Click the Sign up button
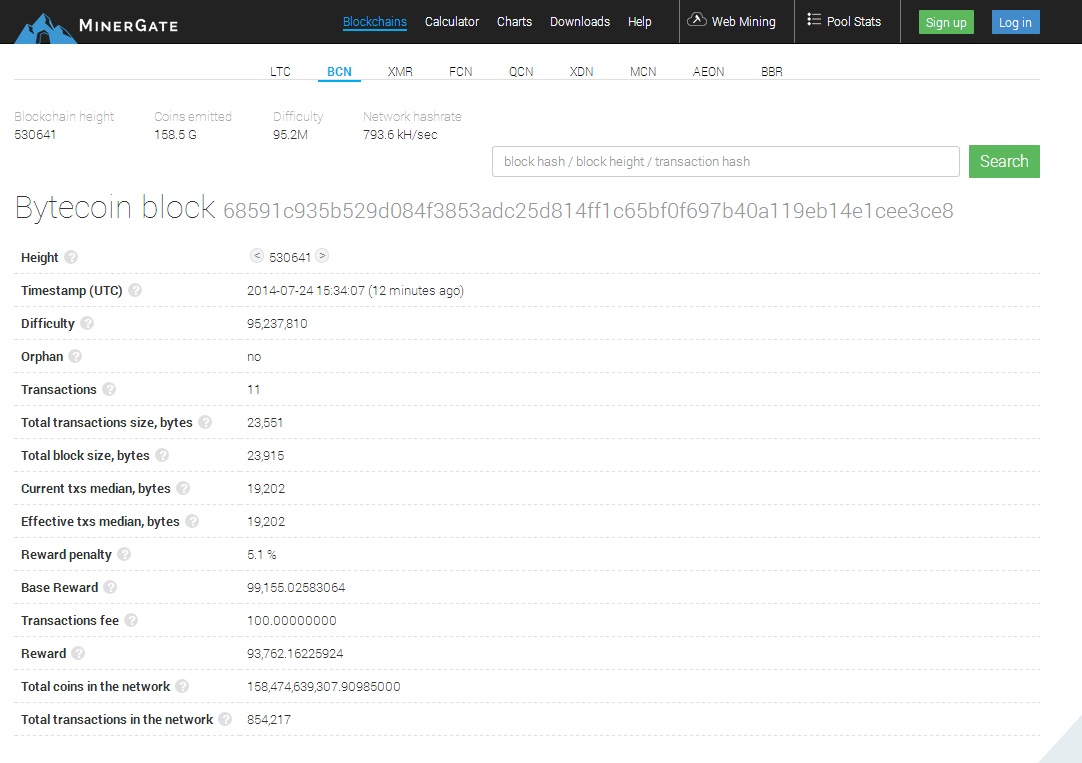 [946, 22]
